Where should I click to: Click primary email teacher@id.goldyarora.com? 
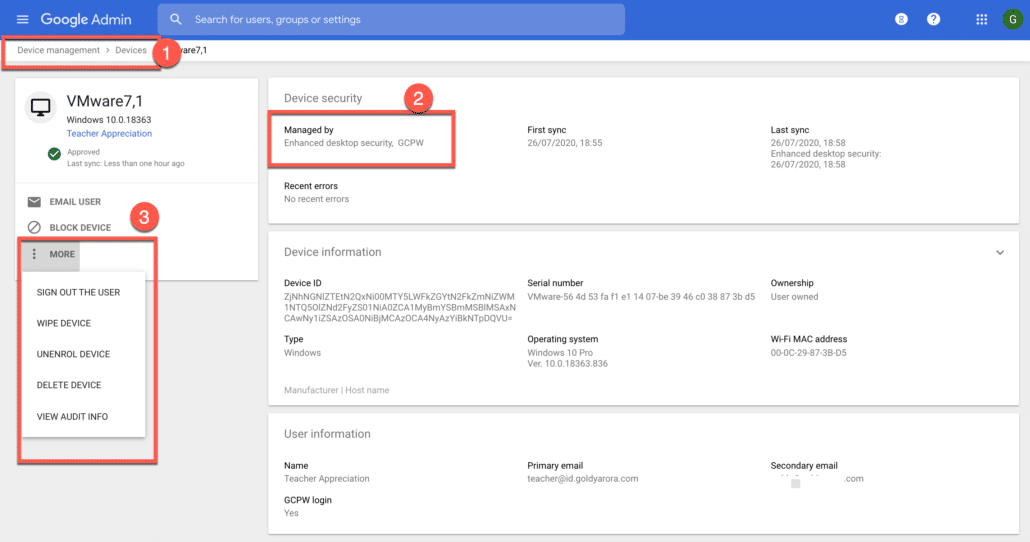pos(583,478)
